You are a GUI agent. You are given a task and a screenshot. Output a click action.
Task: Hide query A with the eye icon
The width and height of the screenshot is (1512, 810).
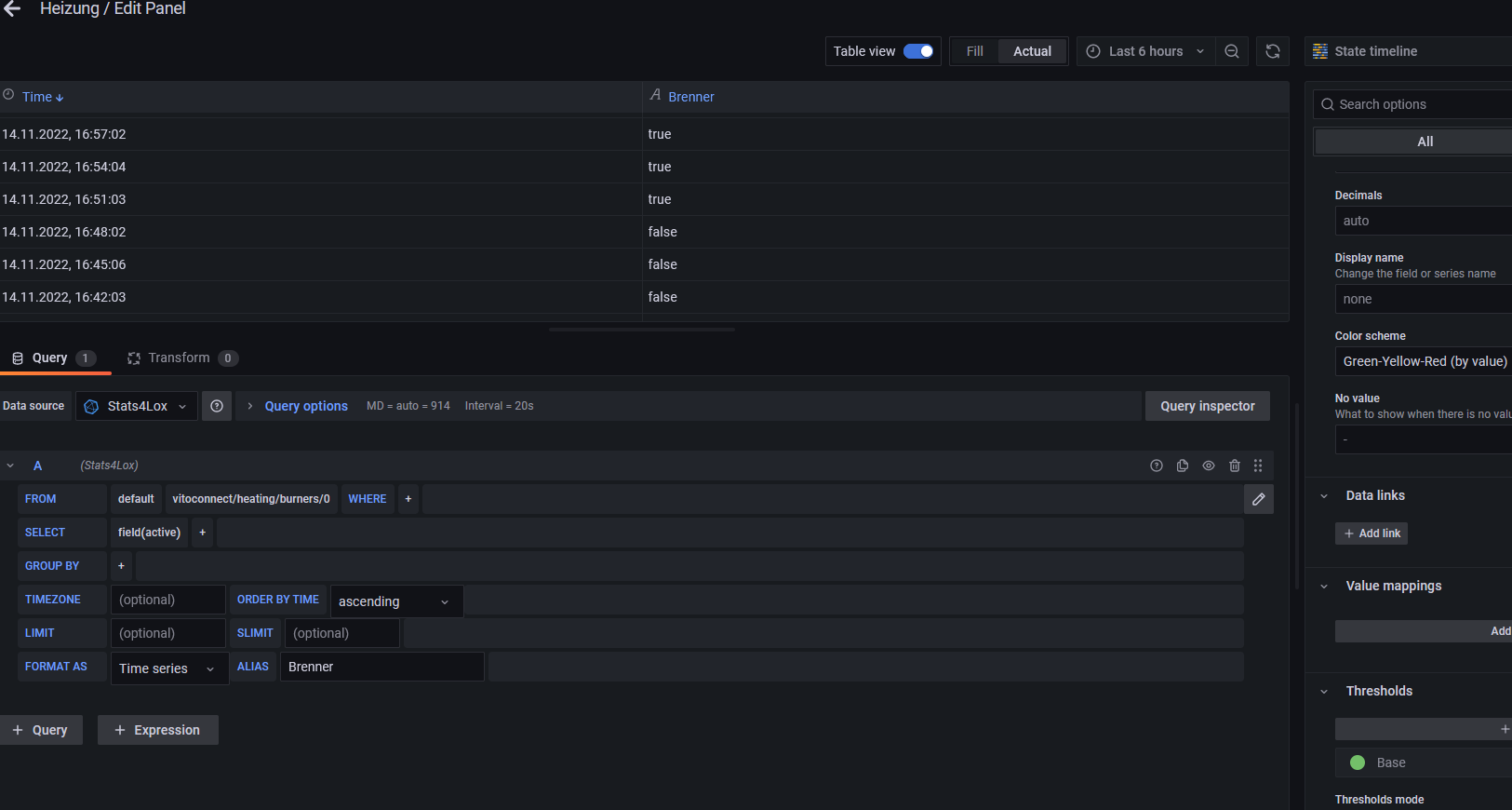point(1209,466)
